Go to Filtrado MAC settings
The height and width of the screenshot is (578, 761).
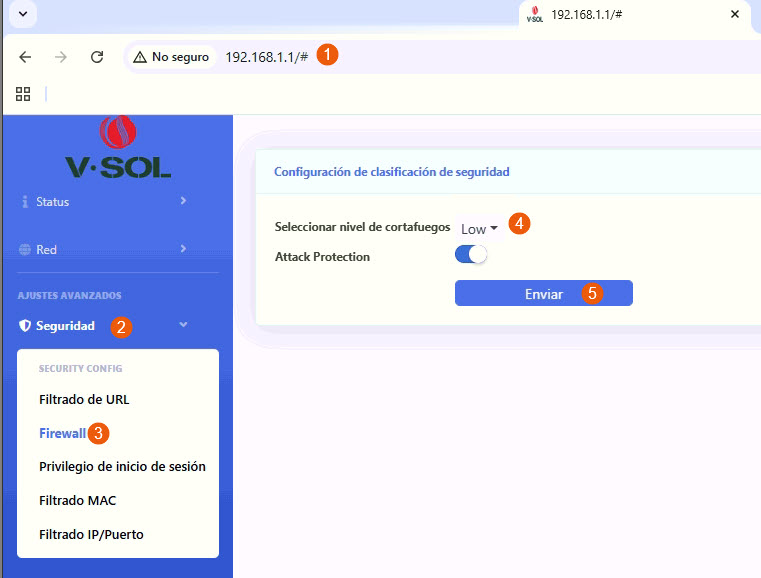click(x=78, y=500)
